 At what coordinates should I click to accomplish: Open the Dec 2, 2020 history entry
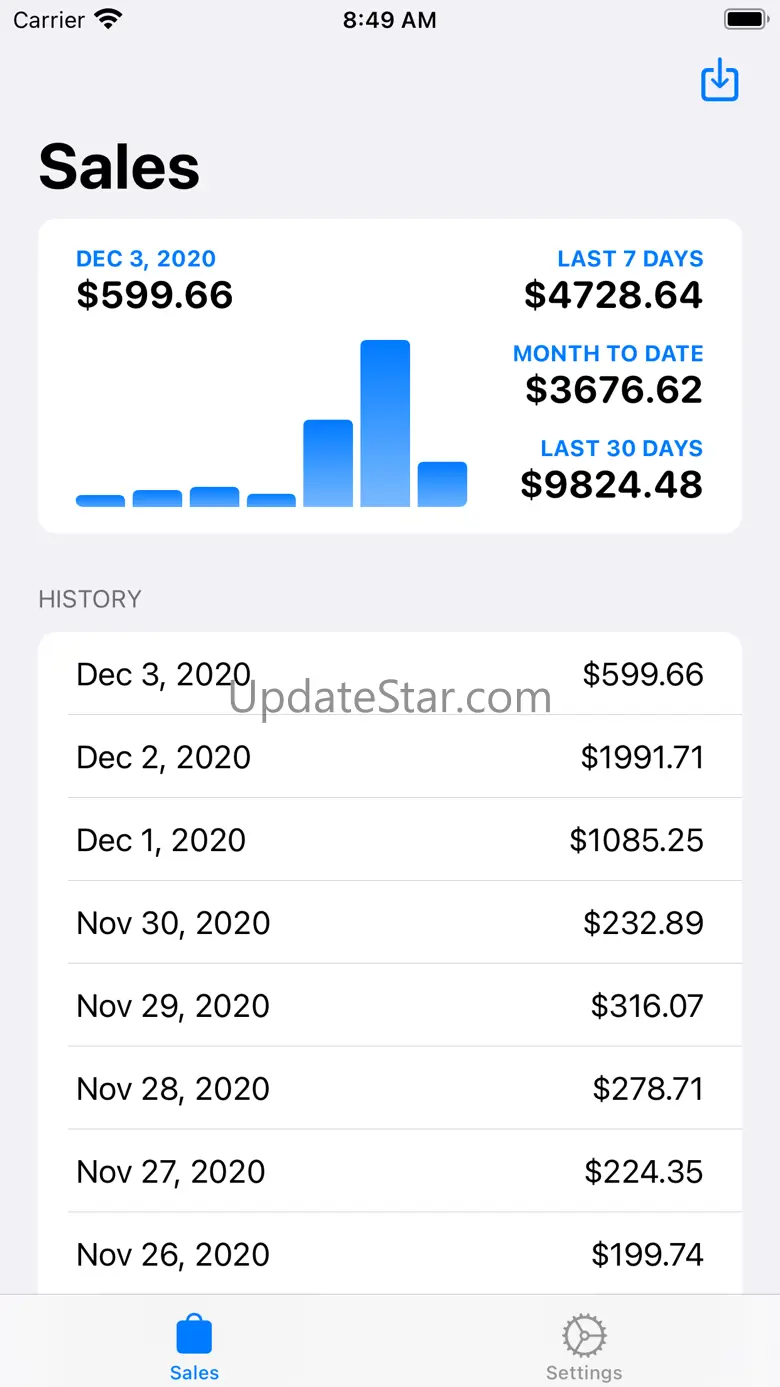click(390, 757)
